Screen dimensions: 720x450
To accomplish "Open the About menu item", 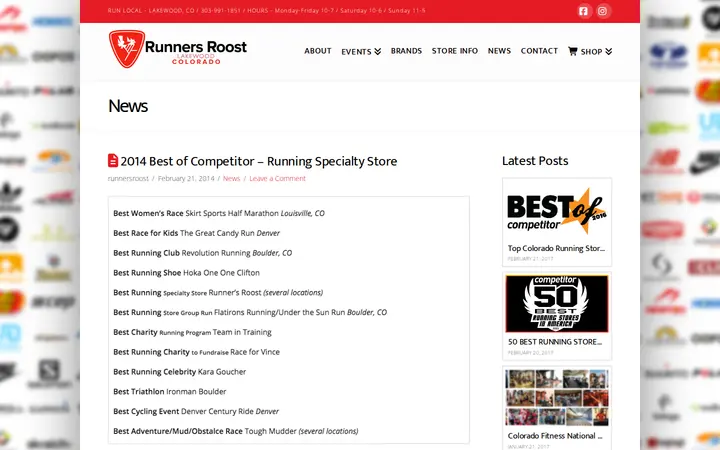I will pos(318,51).
